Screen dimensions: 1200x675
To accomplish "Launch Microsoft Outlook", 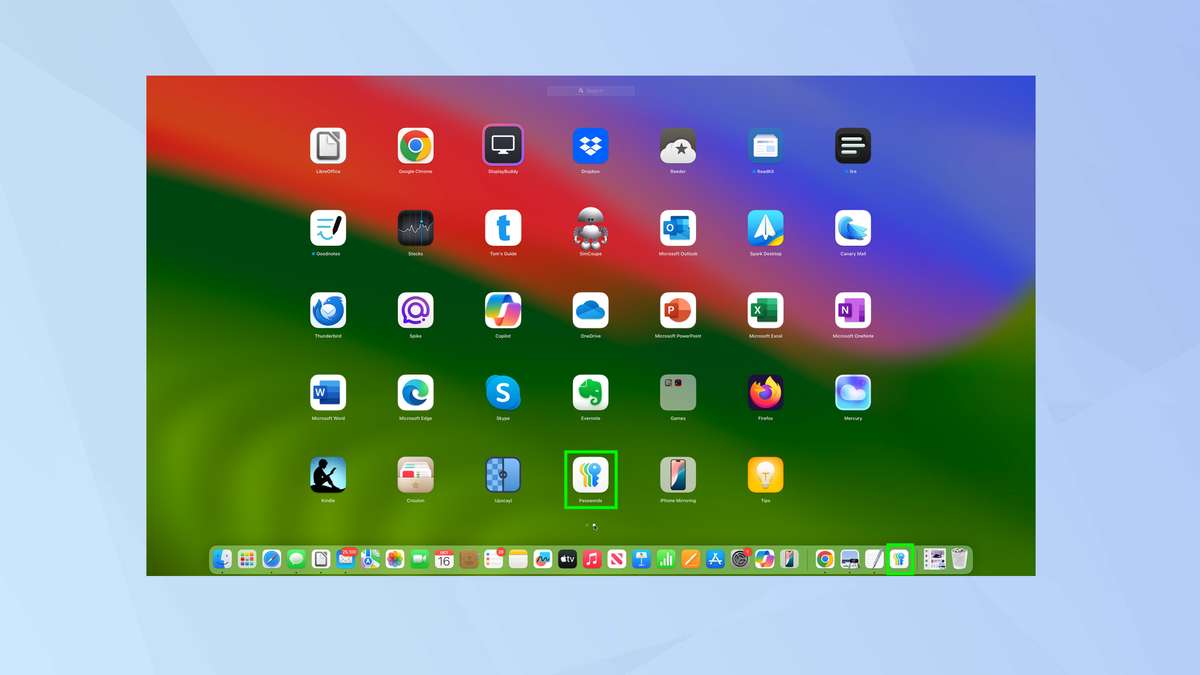I will pyautogui.click(x=678, y=227).
